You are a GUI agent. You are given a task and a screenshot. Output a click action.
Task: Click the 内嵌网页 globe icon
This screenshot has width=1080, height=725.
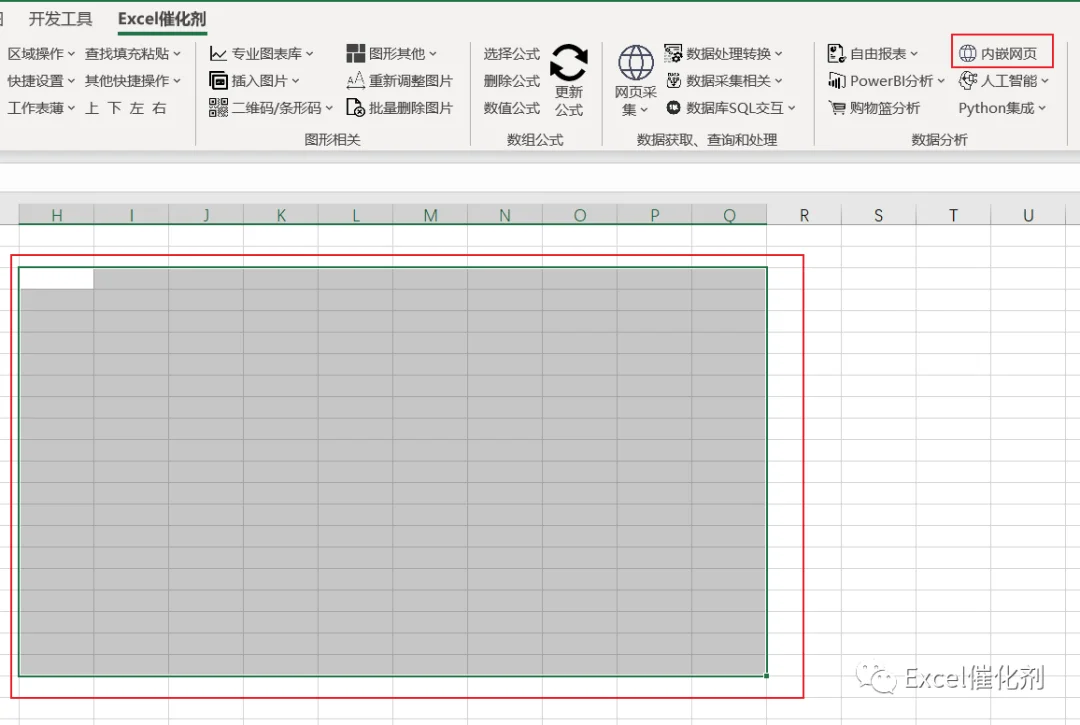968,53
